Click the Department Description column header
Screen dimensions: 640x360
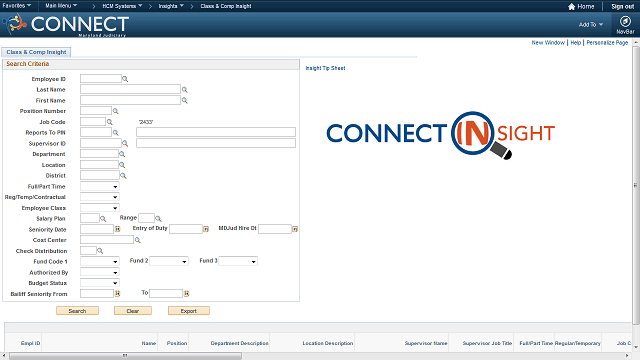pos(240,343)
